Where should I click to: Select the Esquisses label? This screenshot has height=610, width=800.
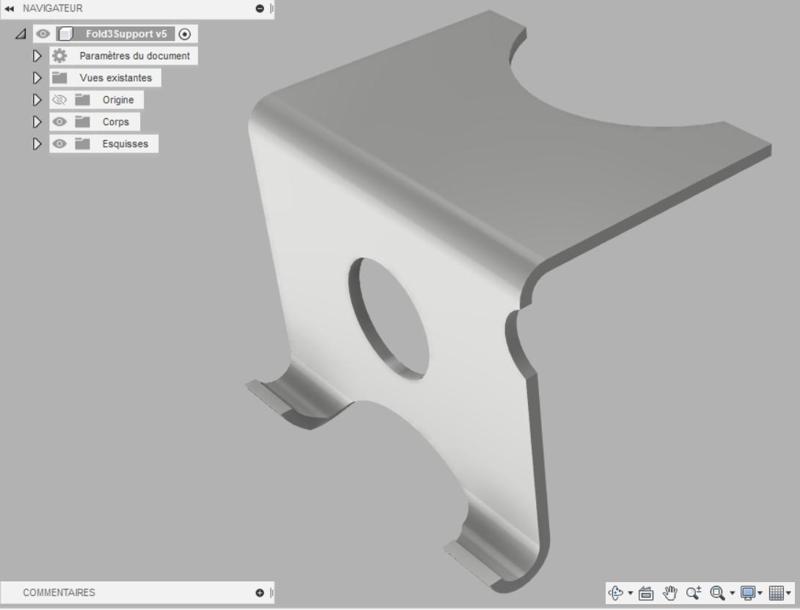[125, 143]
